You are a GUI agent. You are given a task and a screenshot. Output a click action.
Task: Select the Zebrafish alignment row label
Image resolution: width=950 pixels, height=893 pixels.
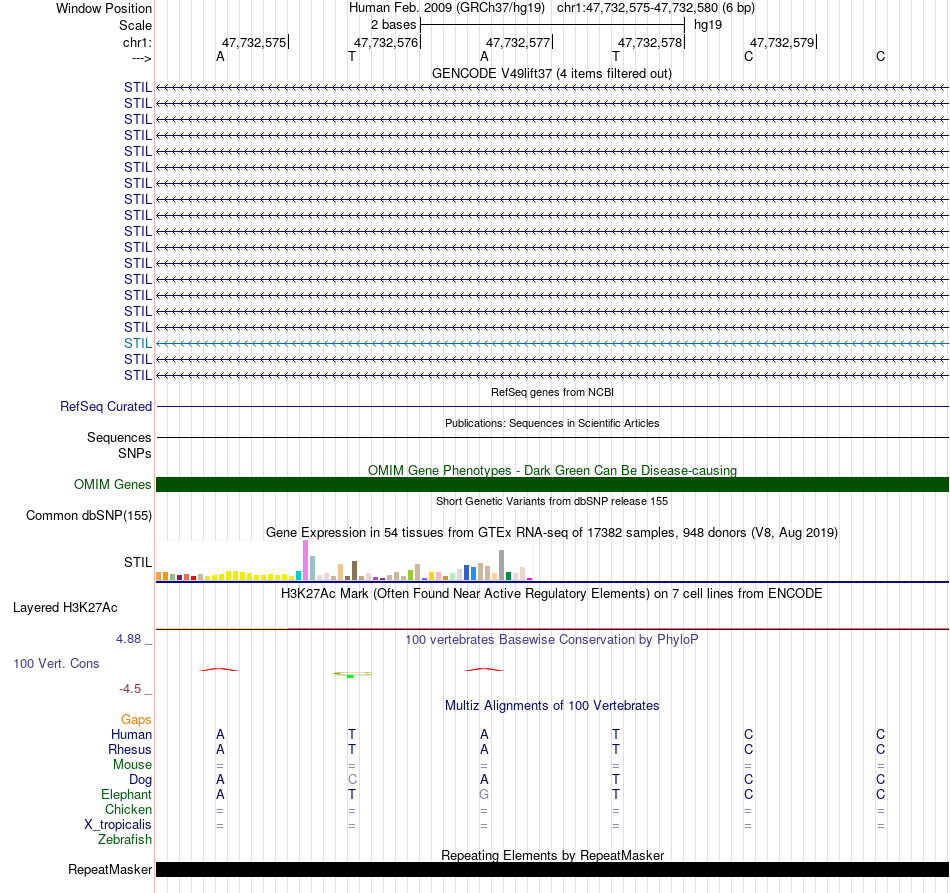tap(125, 839)
